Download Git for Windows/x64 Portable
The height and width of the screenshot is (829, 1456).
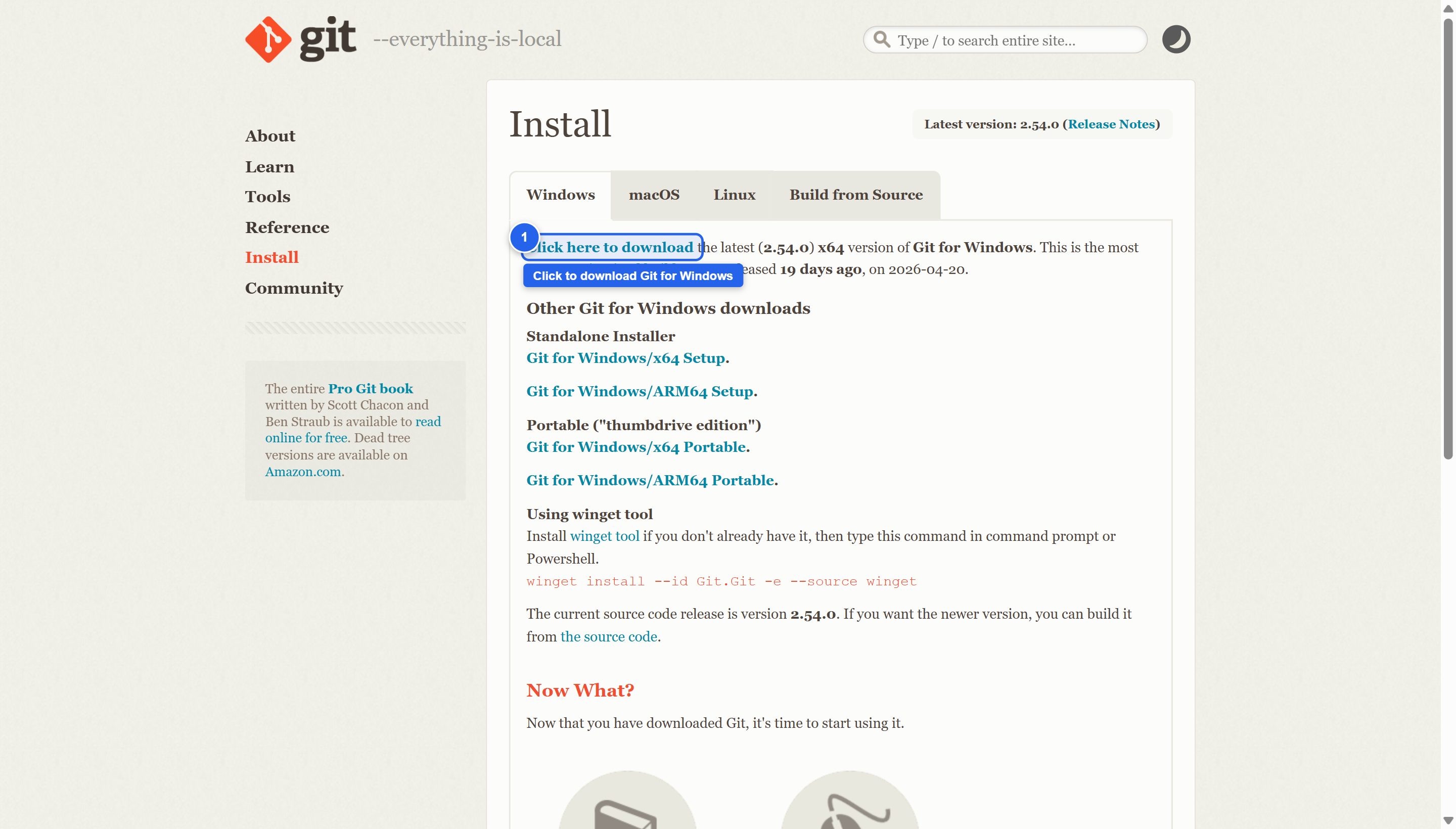pyautogui.click(x=636, y=447)
